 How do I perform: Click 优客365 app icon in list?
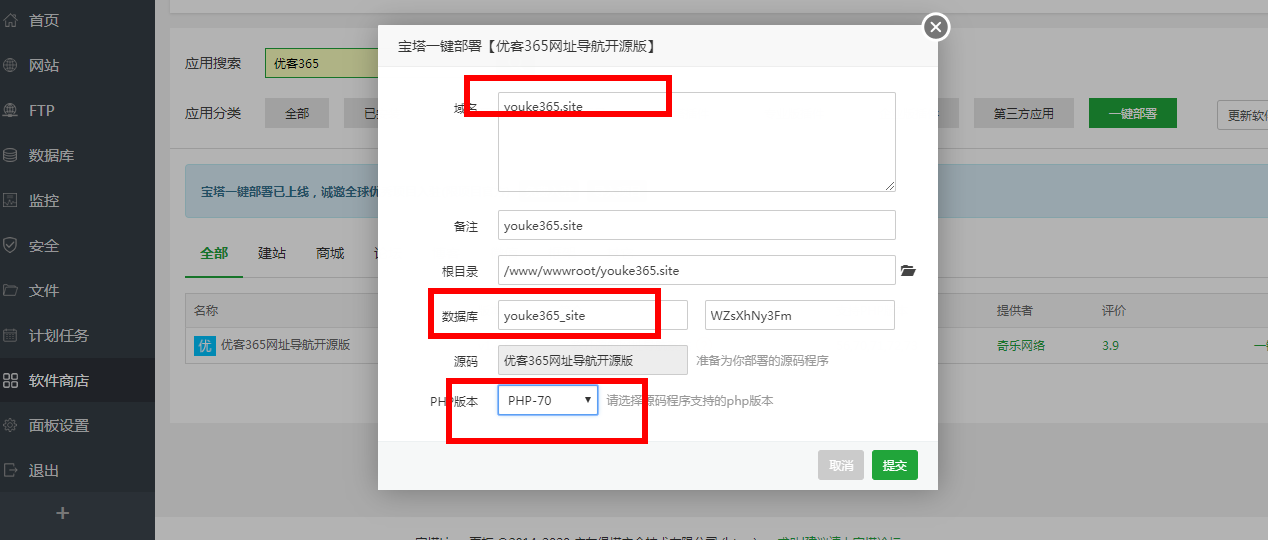pyautogui.click(x=204, y=345)
